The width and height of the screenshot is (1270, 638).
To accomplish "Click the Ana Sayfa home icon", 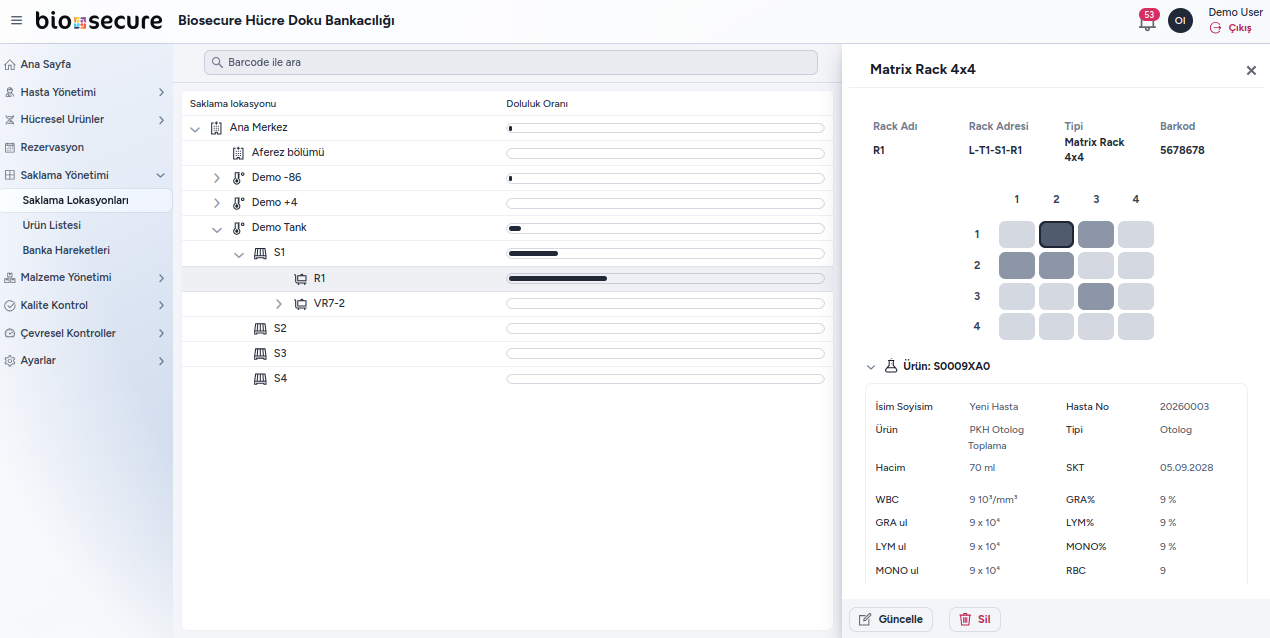I will point(10,65).
